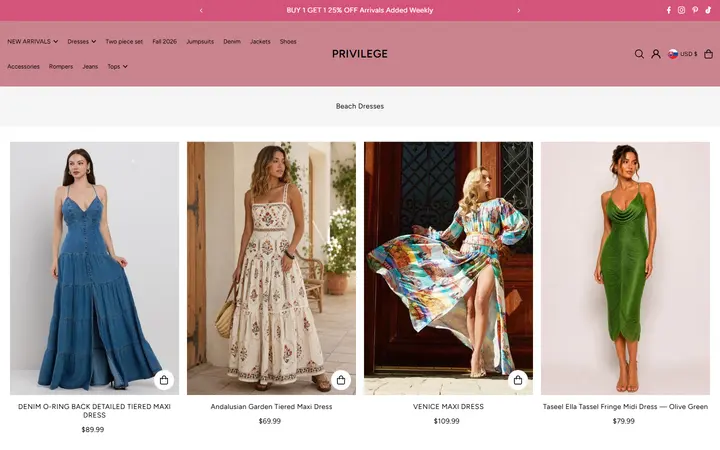Open Andalusian Garden Tiered Maxi Dress link
Image resolution: width=720 pixels, height=450 pixels.
(271, 406)
